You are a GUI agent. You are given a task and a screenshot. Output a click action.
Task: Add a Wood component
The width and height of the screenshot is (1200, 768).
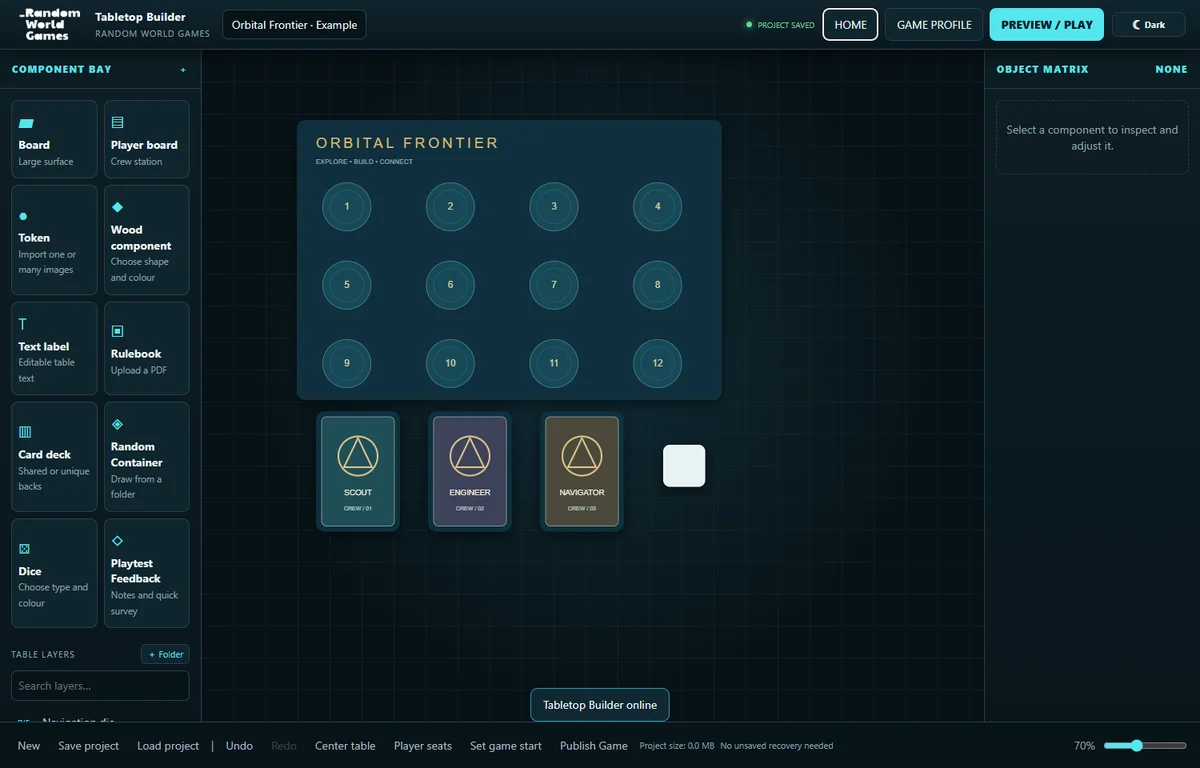pos(146,240)
